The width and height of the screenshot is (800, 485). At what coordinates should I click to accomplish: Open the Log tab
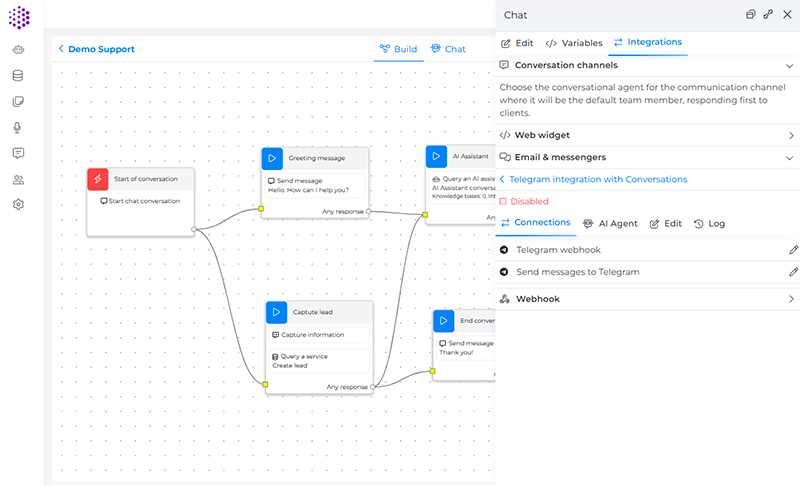pos(709,223)
